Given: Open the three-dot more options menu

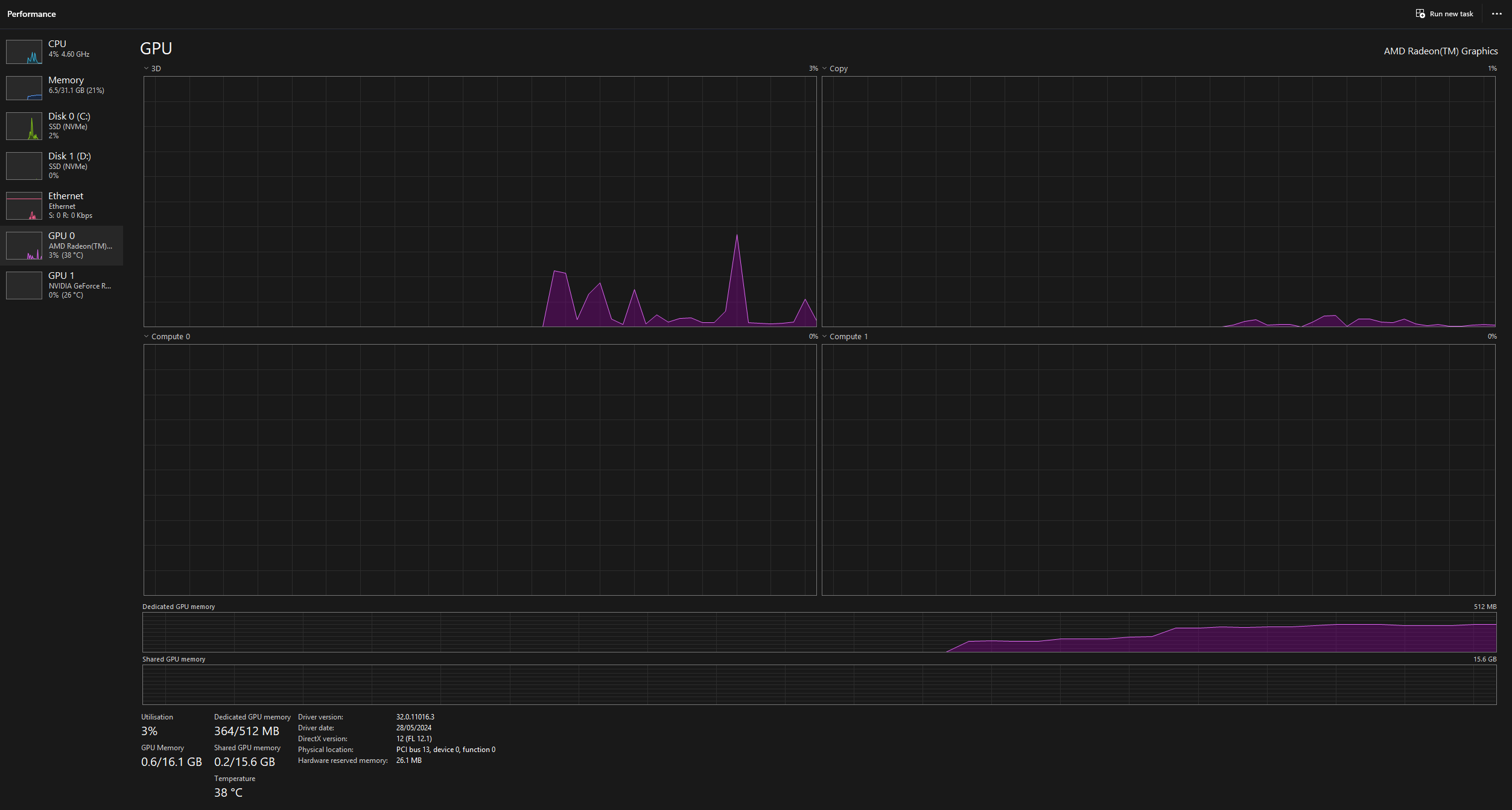Looking at the screenshot, I should tap(1497, 13).
